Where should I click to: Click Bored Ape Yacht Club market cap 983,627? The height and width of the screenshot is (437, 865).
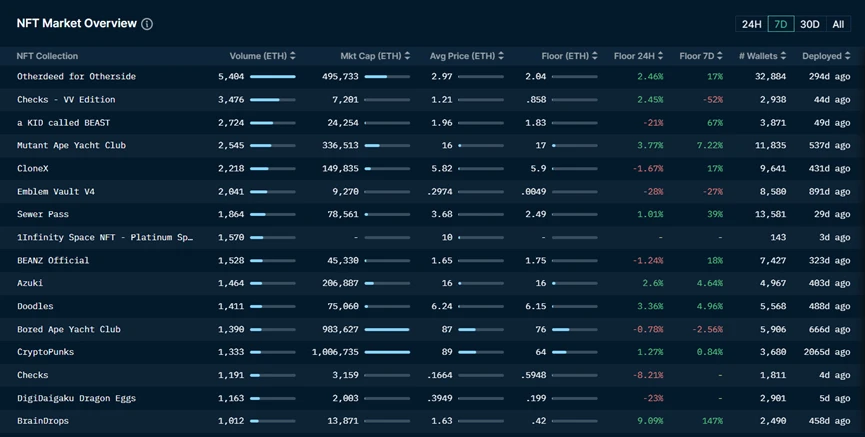pyautogui.click(x=340, y=329)
